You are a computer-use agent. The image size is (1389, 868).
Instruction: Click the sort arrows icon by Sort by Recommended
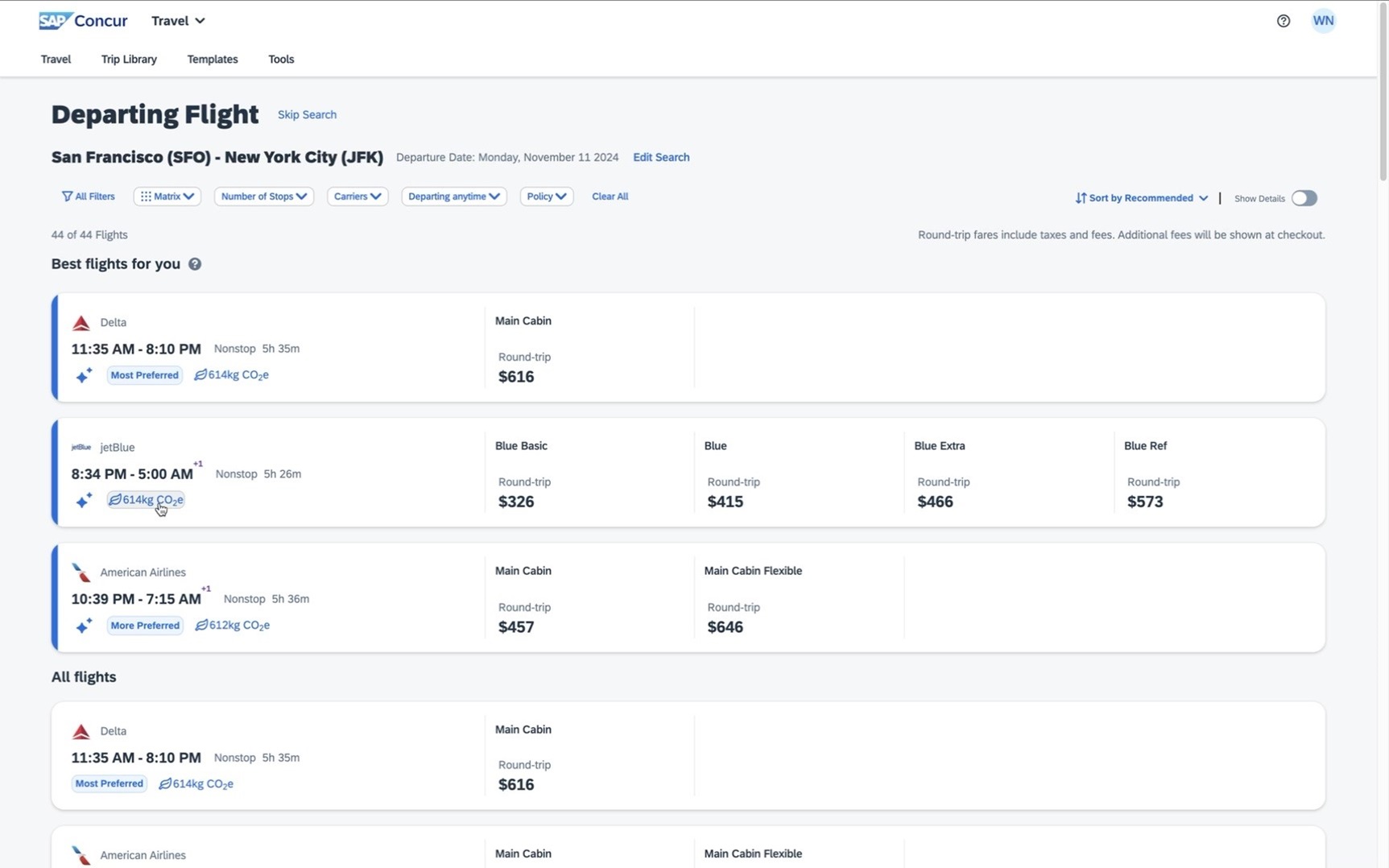click(1081, 198)
